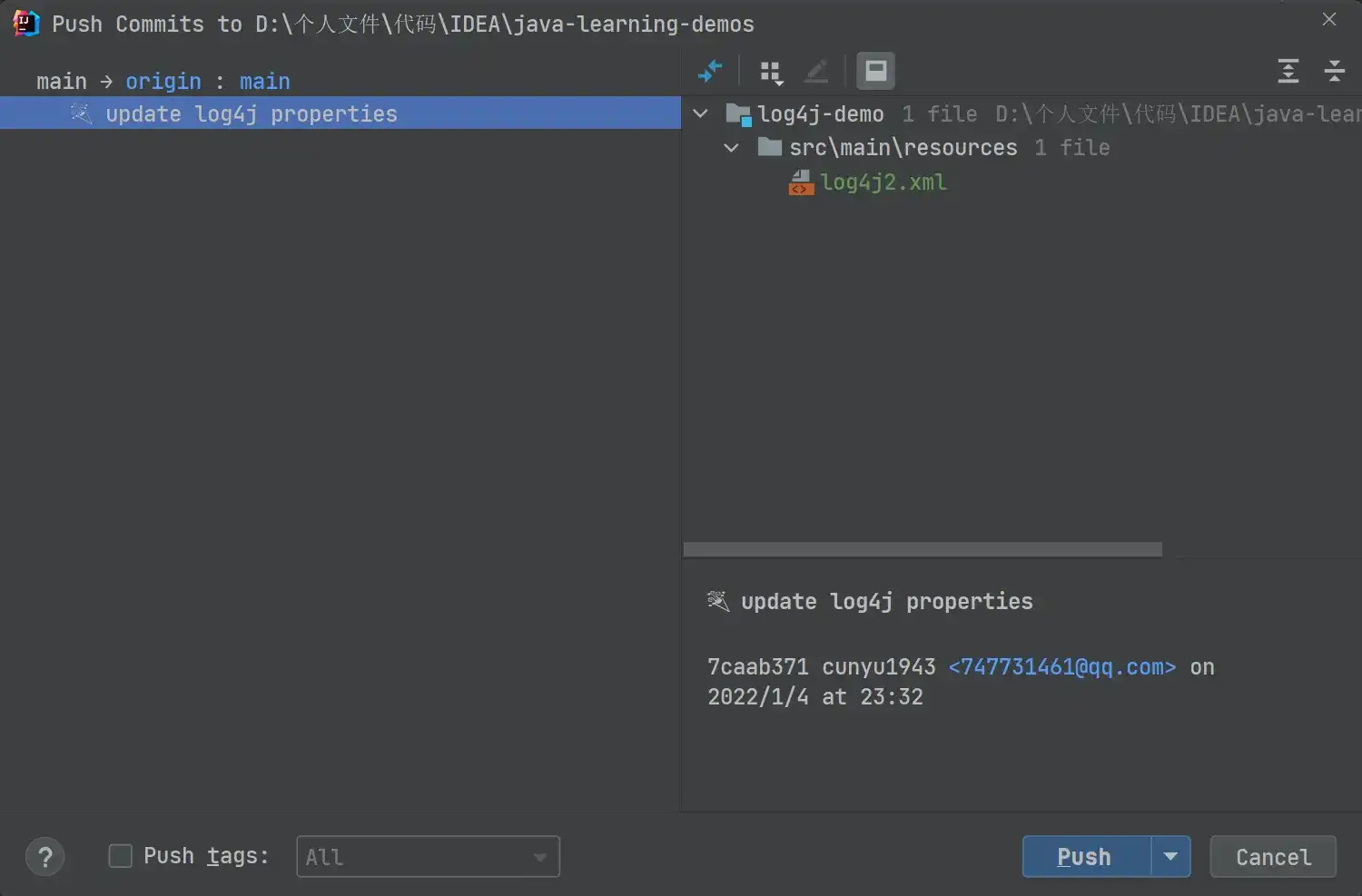Click the Push button

1086,856
